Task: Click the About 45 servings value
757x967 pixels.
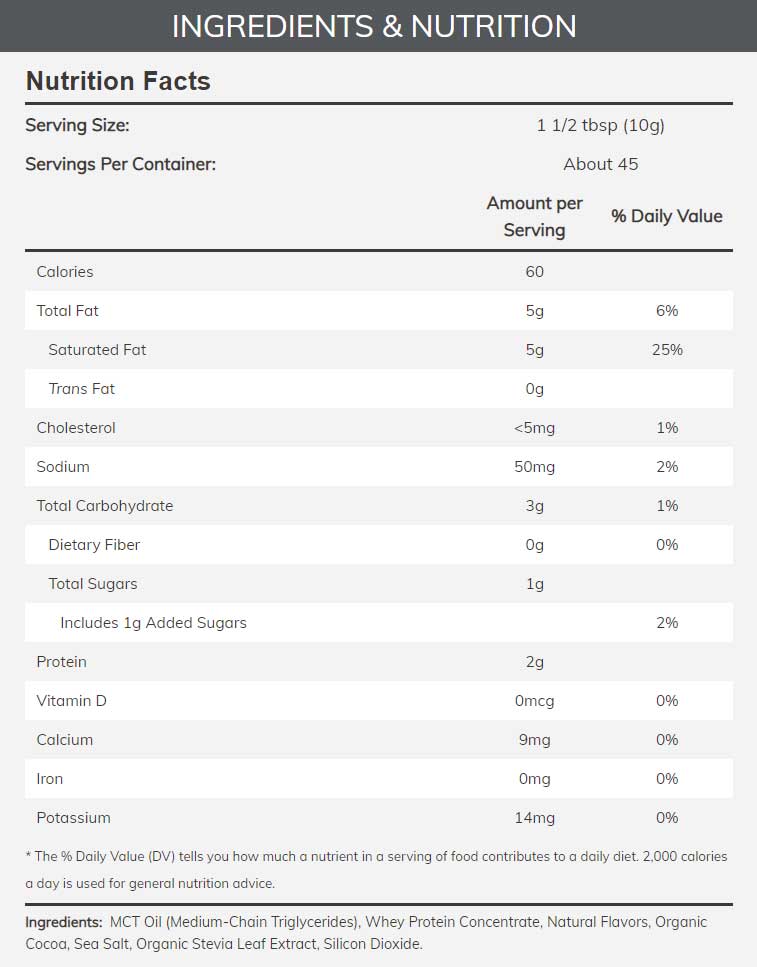Action: tap(600, 164)
